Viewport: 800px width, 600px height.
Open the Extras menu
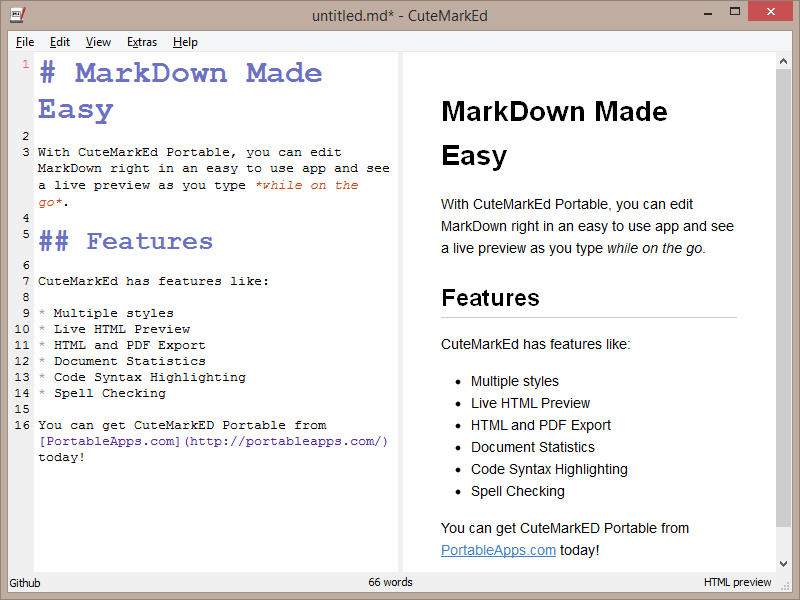coord(142,42)
